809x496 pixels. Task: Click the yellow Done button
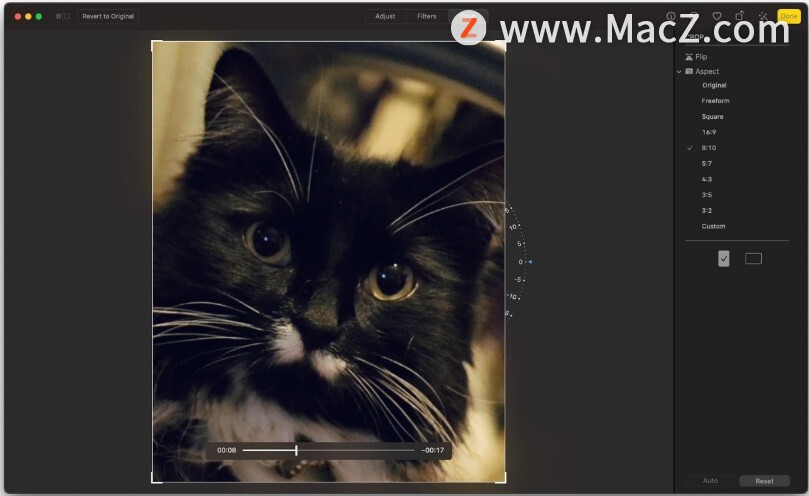[x=788, y=16]
